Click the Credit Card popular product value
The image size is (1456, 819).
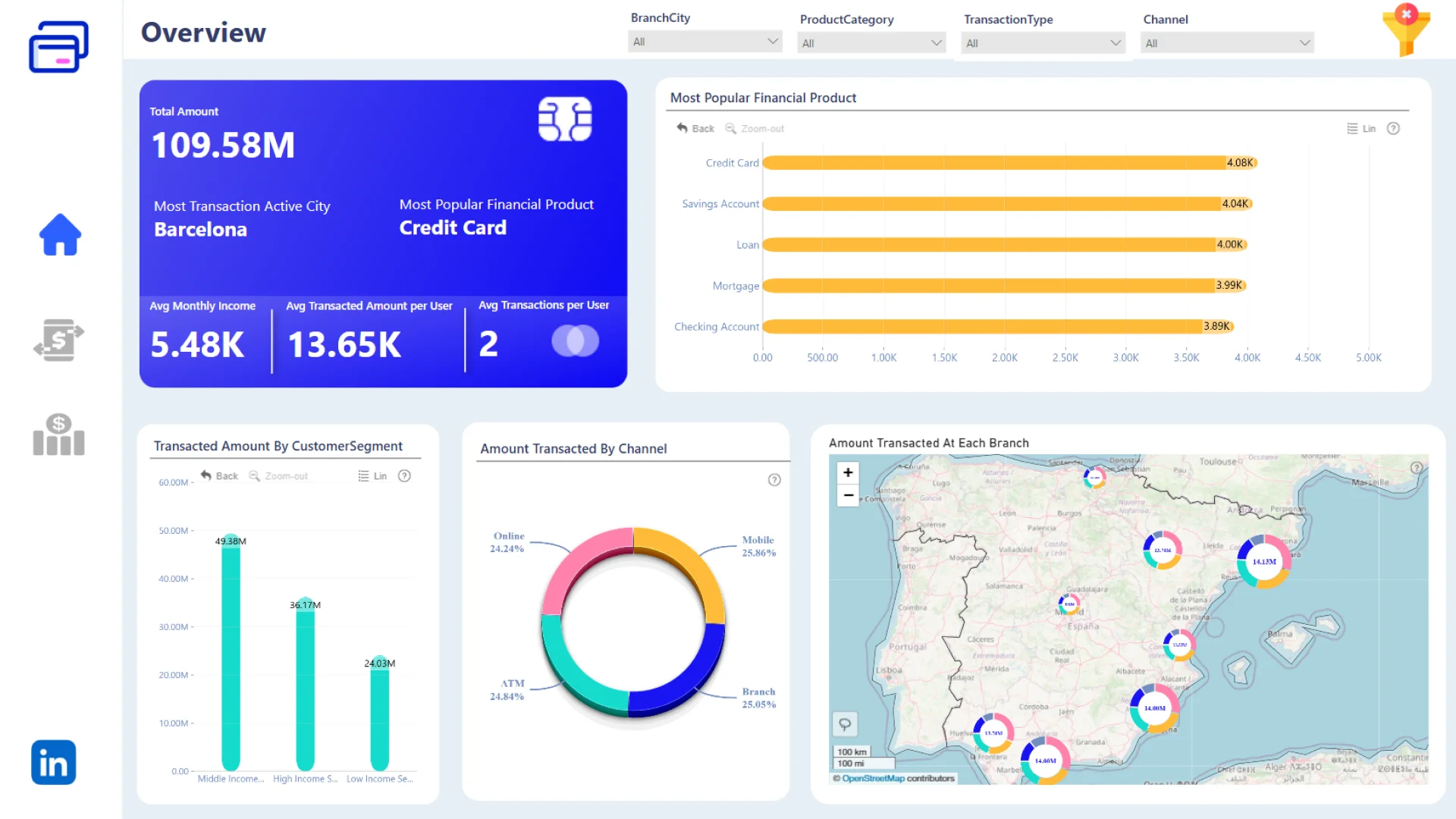tap(453, 228)
